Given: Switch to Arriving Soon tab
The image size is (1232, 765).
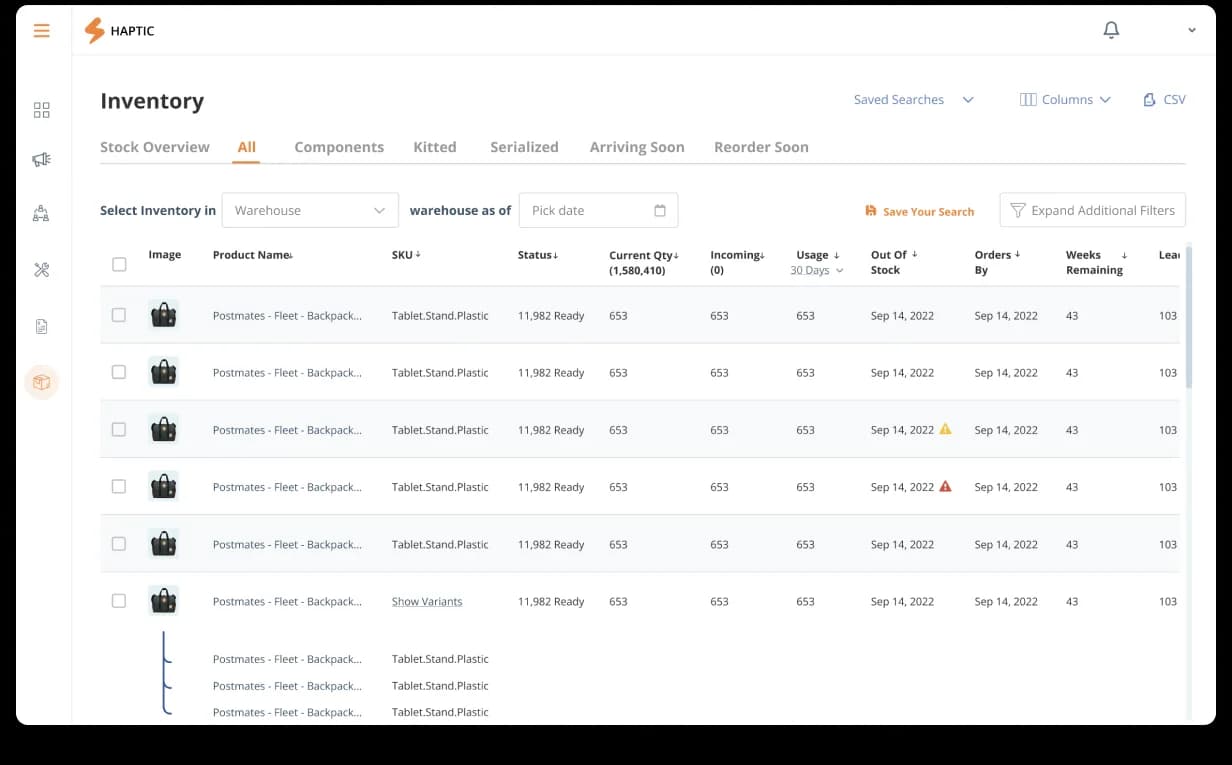Looking at the screenshot, I should [x=637, y=147].
